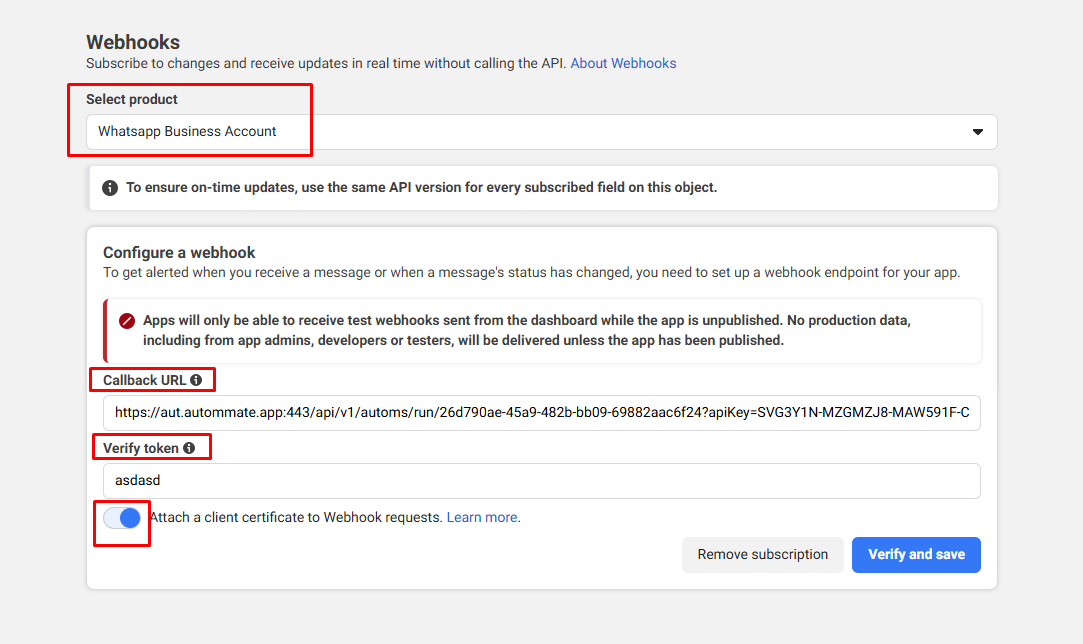The height and width of the screenshot is (644, 1083).
Task: Click the Verify token label text
Action: pyautogui.click(x=141, y=448)
